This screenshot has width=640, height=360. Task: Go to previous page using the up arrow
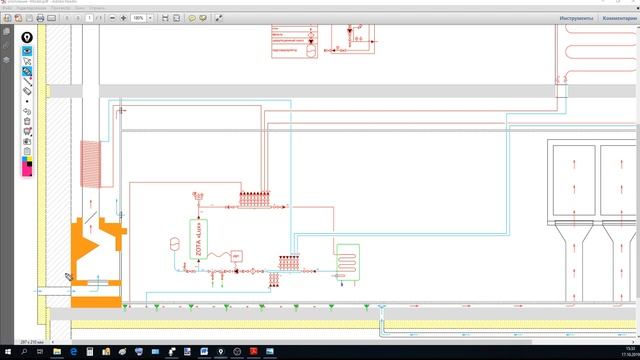[67, 18]
